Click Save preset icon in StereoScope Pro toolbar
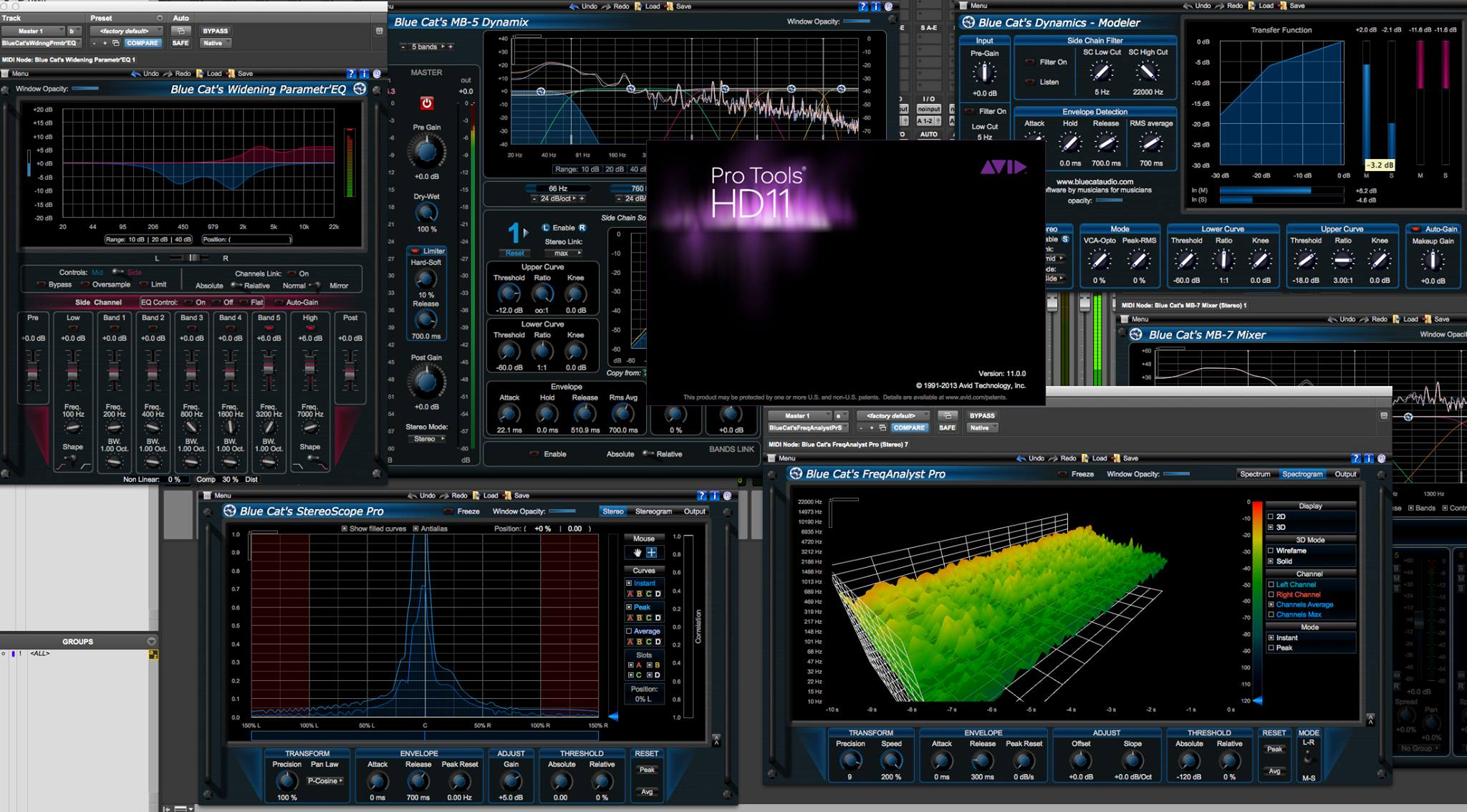This screenshot has height=812, width=1467. 507,496
